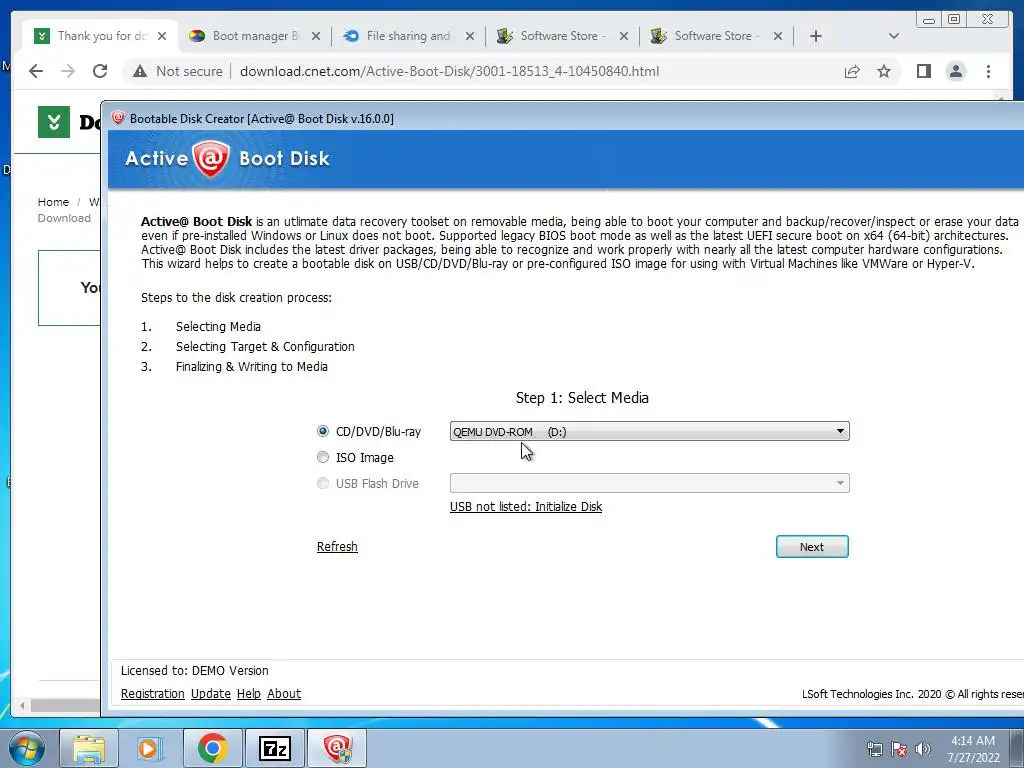The image size is (1024, 768).
Task: Close the second Software Store tab
Action: tap(778, 36)
